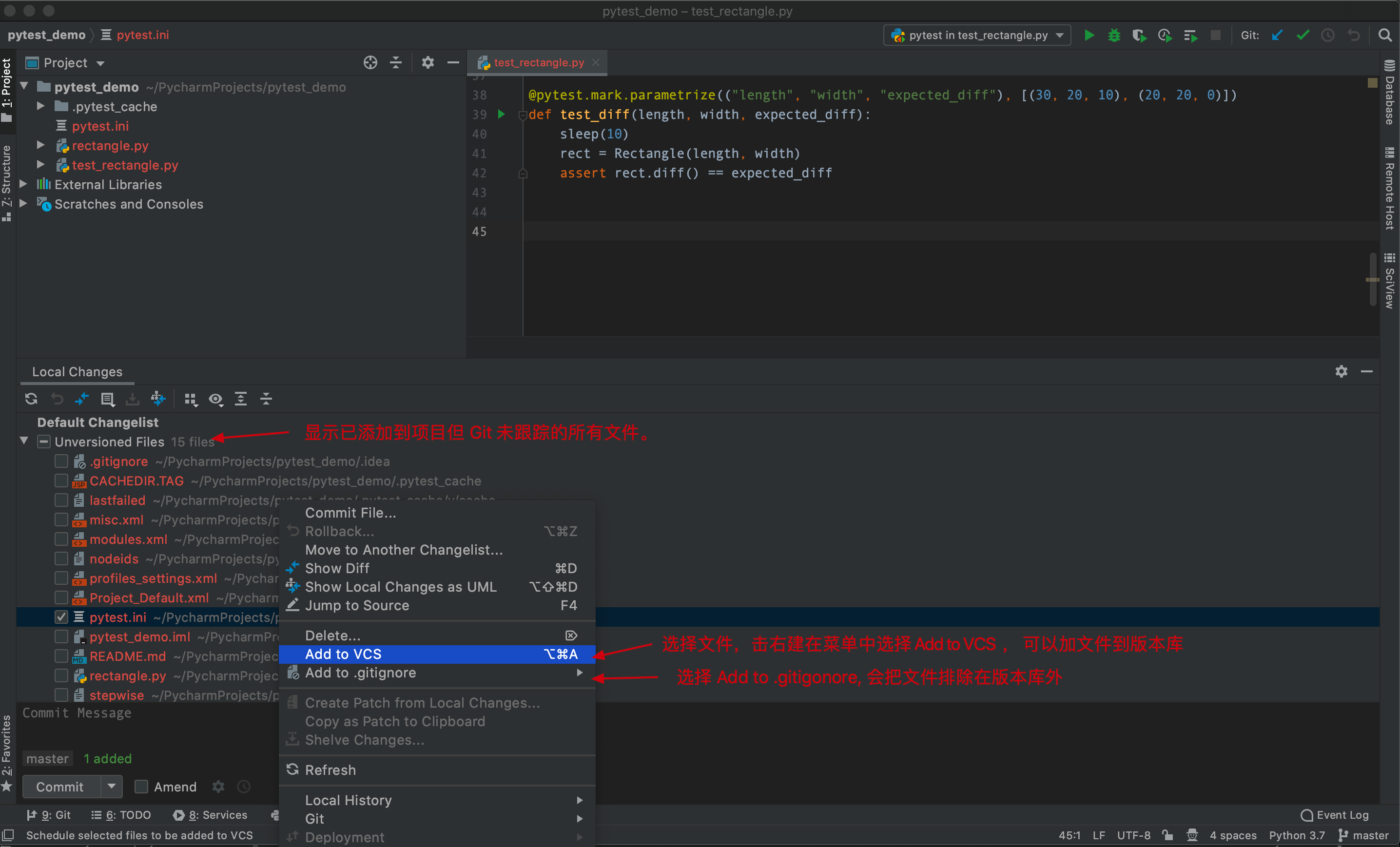Viewport: 1400px width, 847px height.
Task: Collapse all changes icon in toolbar
Action: pos(266,399)
